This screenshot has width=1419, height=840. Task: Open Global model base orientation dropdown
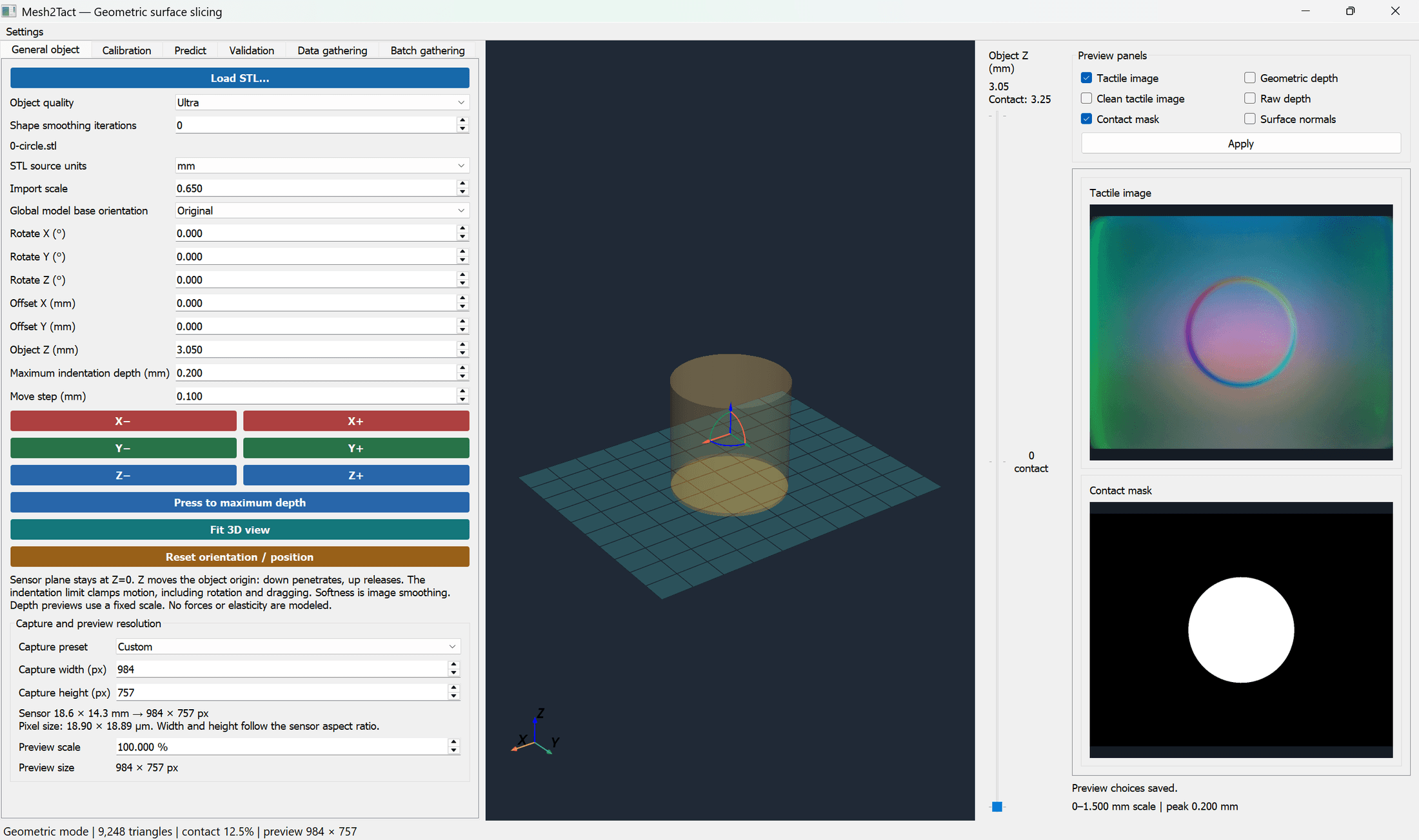click(322, 211)
